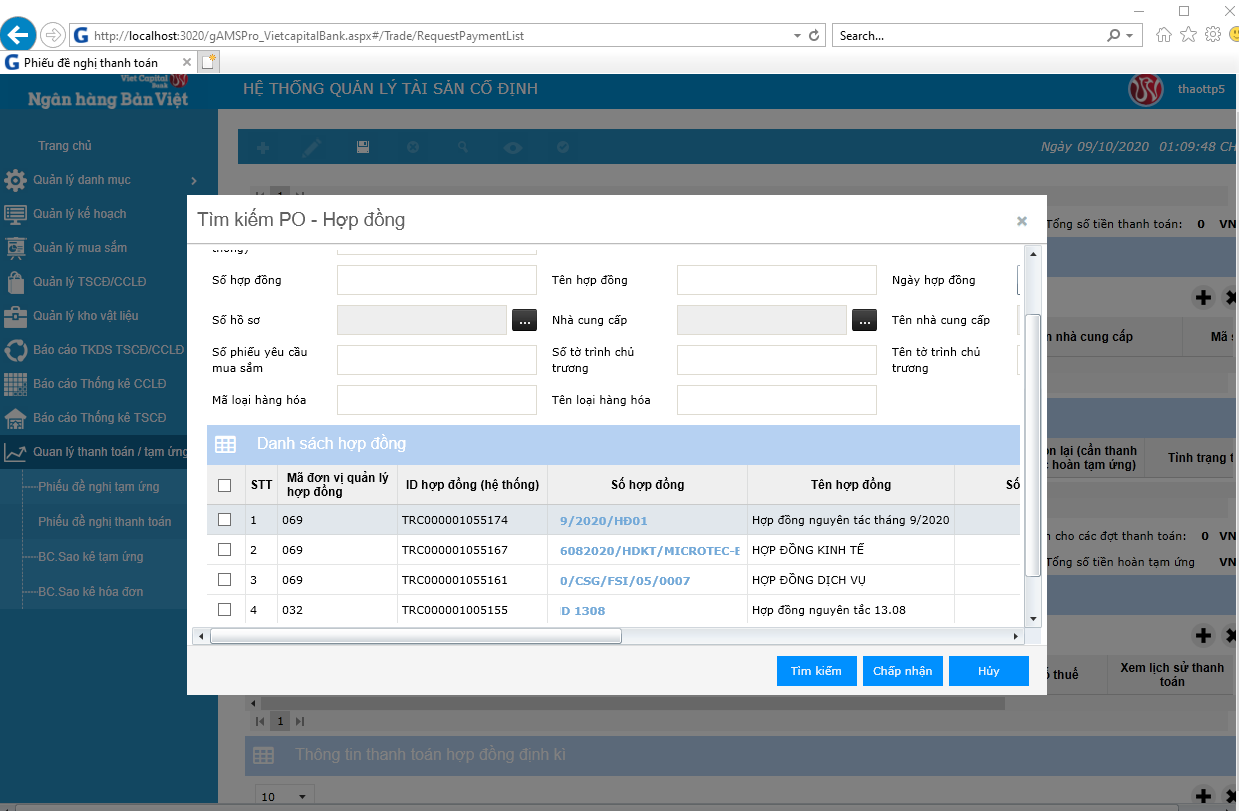Click the Số hợp đồng input field
1239x811 pixels.
pyautogui.click(x=437, y=280)
